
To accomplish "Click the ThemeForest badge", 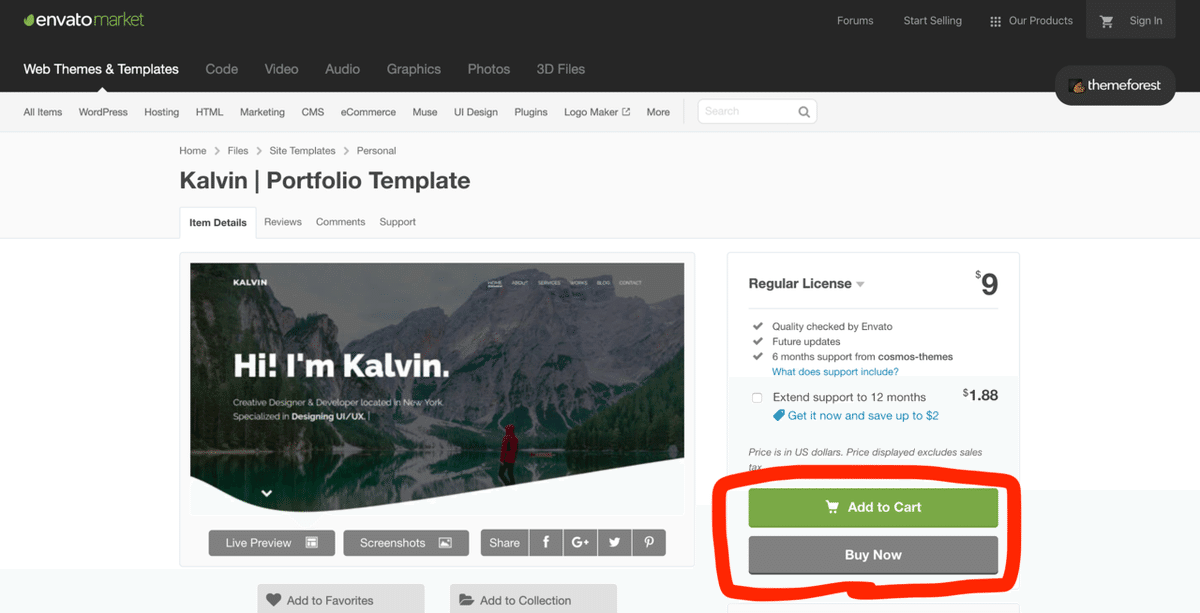I will (x=1115, y=85).
